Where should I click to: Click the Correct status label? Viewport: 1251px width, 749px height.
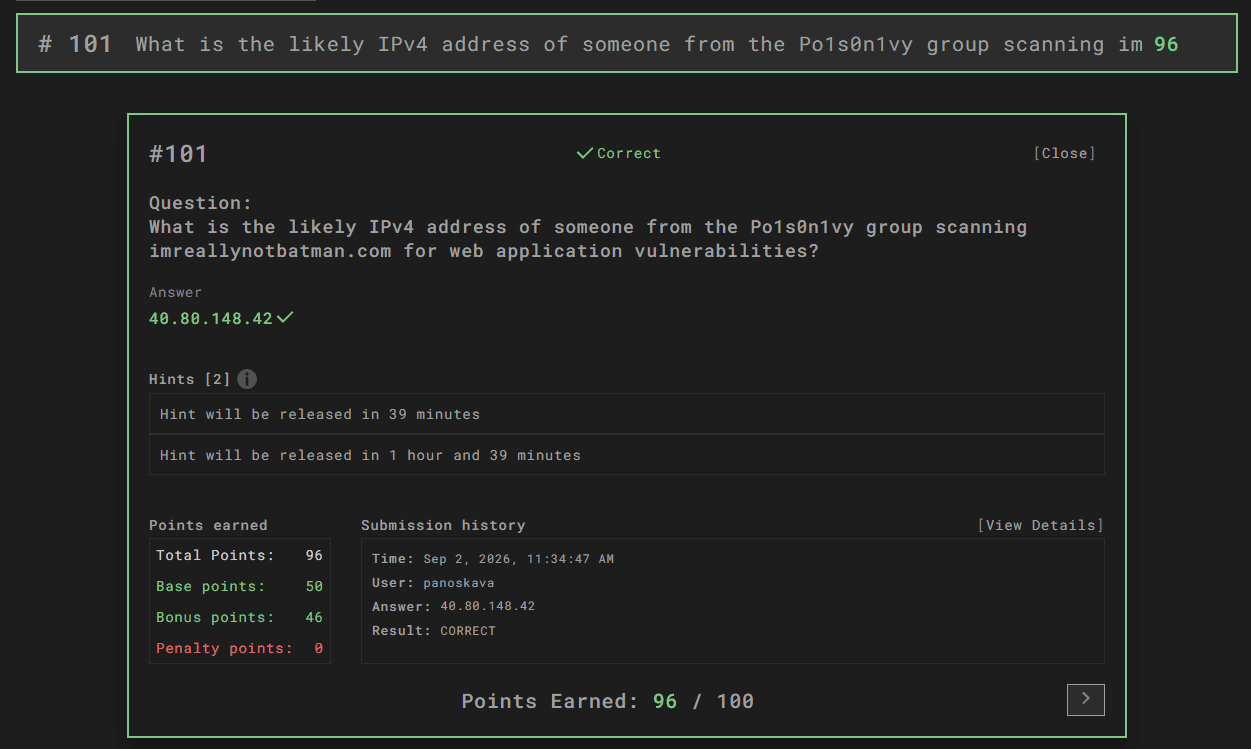[x=629, y=153]
